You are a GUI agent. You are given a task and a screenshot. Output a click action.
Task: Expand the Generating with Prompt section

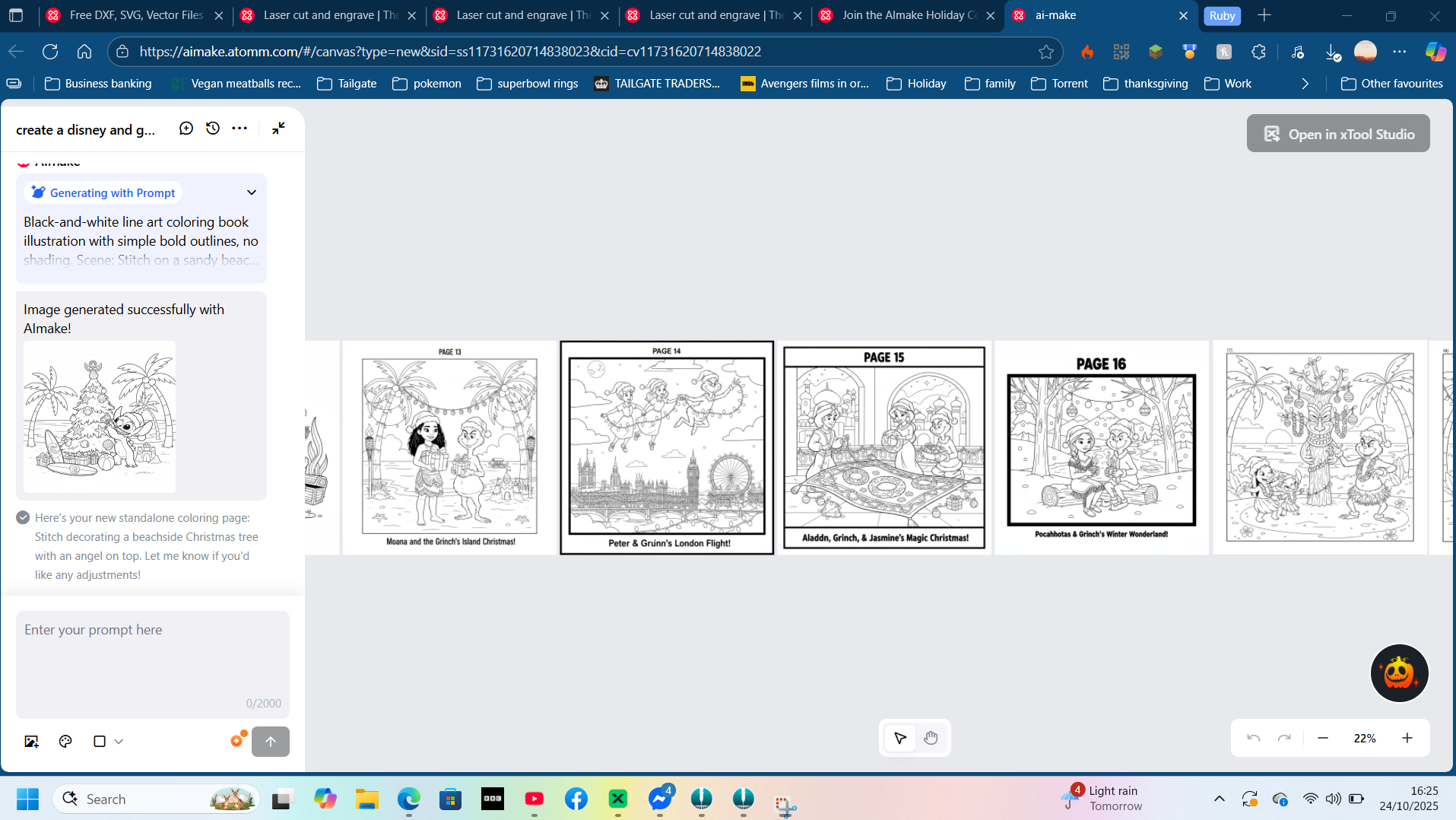[x=252, y=192]
